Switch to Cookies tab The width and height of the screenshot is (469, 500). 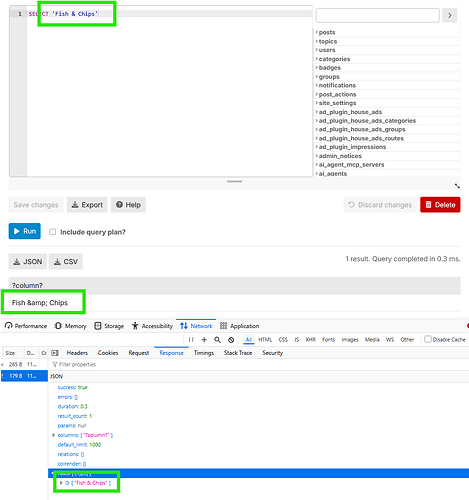pos(108,353)
